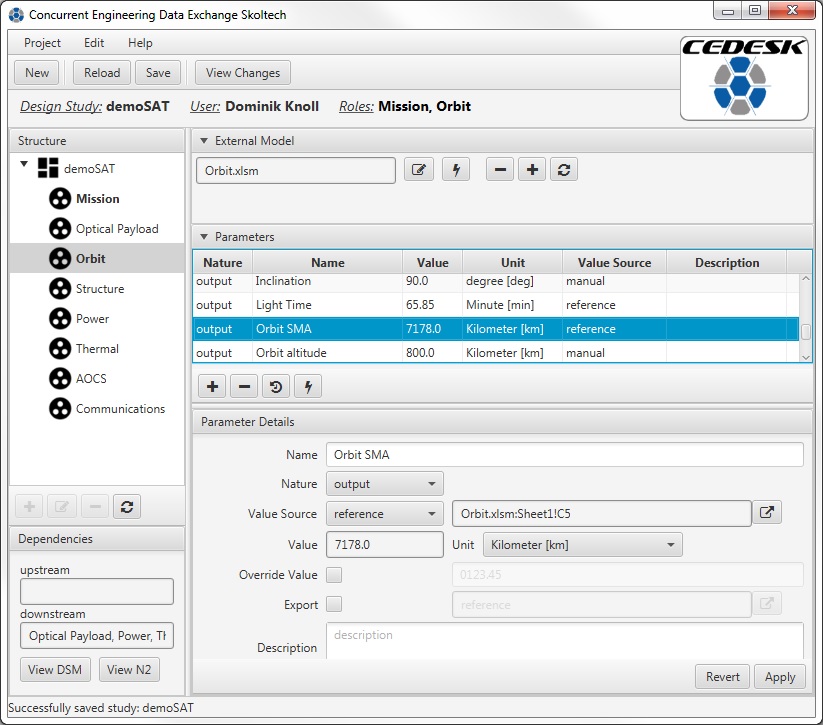The width and height of the screenshot is (823, 725).
Task: Delete node minus icon under Structure tree
Action: (95, 507)
